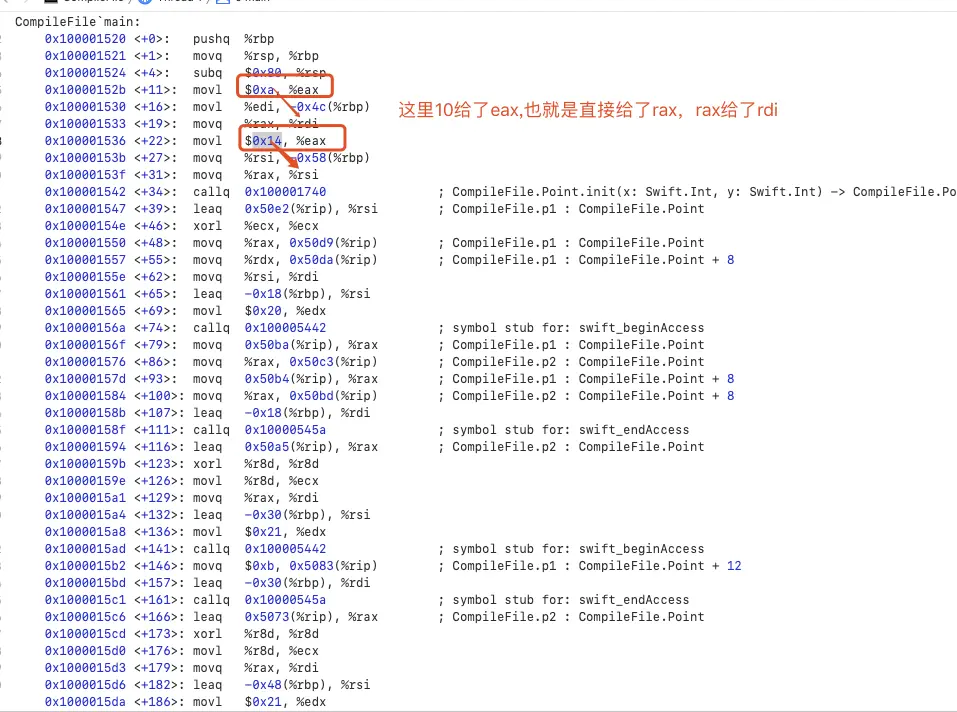Click address 0x10000155e at offset +62
Viewport: 957px width, 712px height.
tap(85, 277)
